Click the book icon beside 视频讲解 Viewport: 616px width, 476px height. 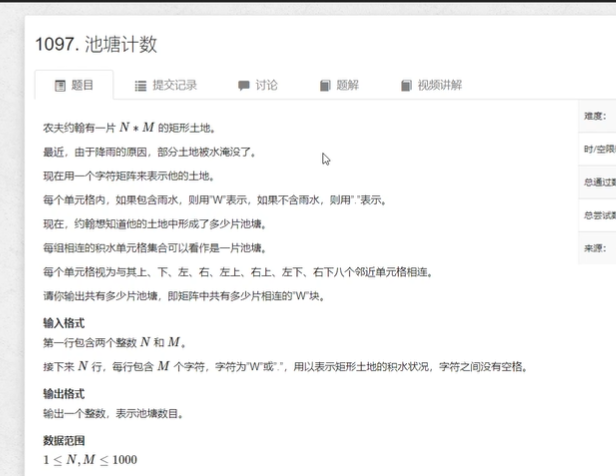tap(406, 86)
